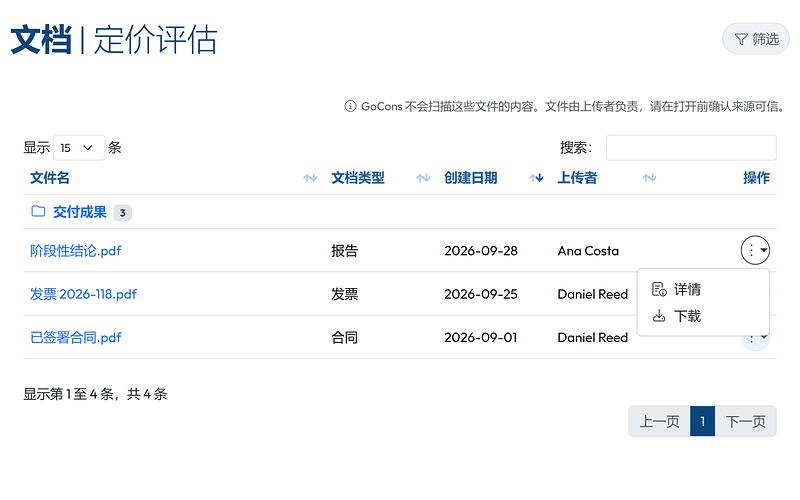
Task: Open 已签署合同.pdf file link
Action: (76, 338)
